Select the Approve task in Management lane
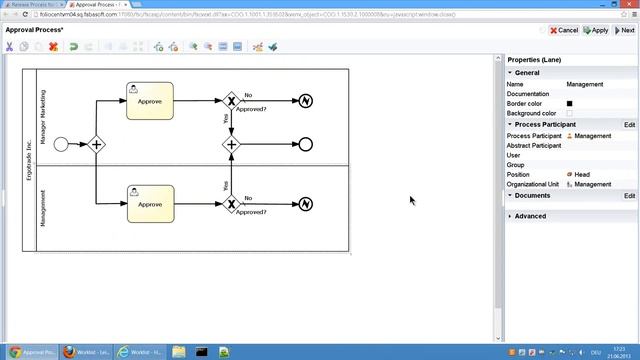The width and height of the screenshot is (640, 360). [151, 204]
